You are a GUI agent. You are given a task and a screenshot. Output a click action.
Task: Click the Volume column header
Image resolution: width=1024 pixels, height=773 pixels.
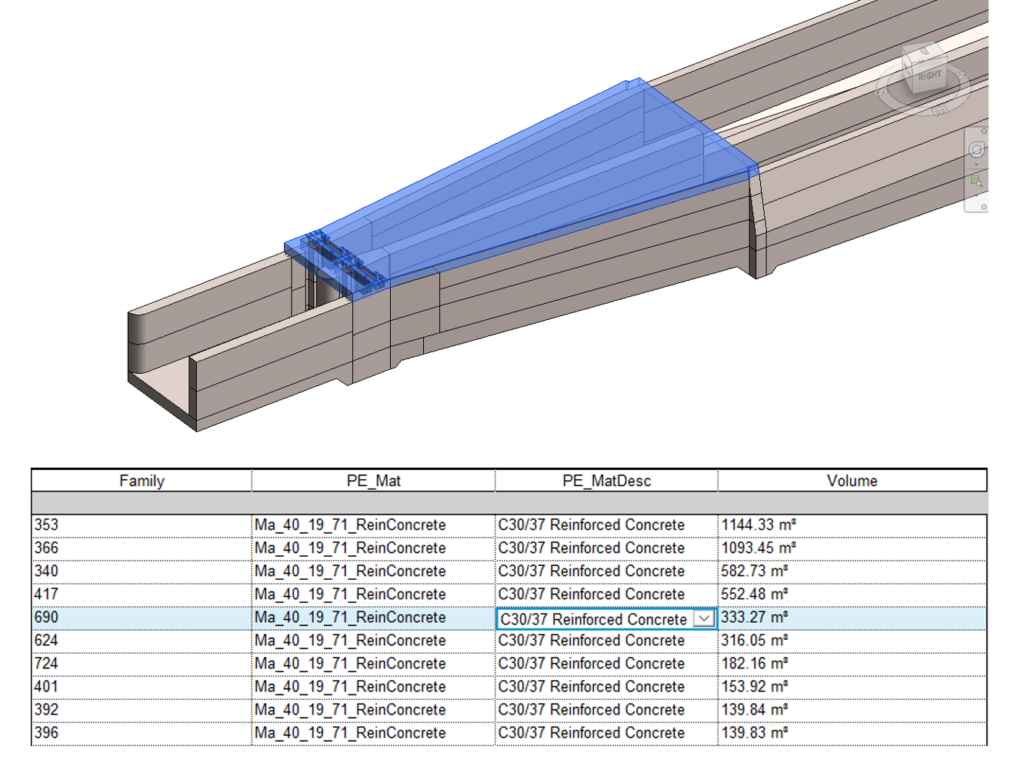pyautogui.click(x=852, y=481)
